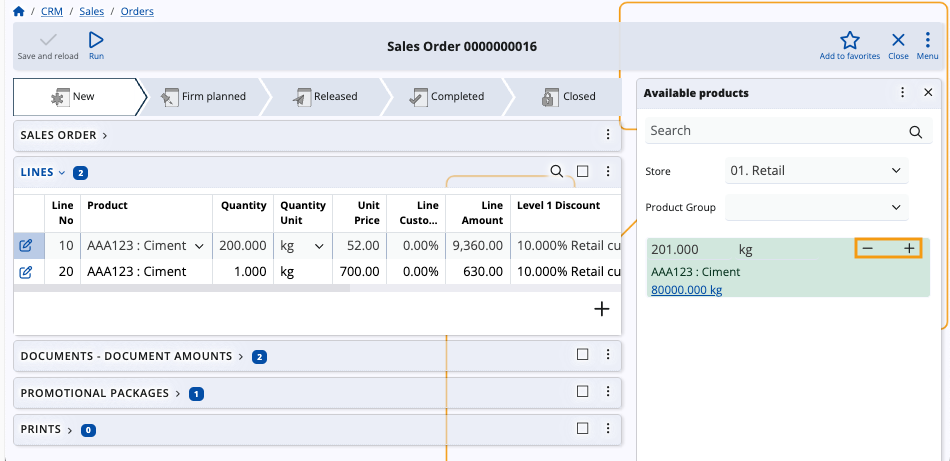Screen dimensions: 950x461
Task: Toggle the Prints section checkbox
Action: tap(582, 428)
